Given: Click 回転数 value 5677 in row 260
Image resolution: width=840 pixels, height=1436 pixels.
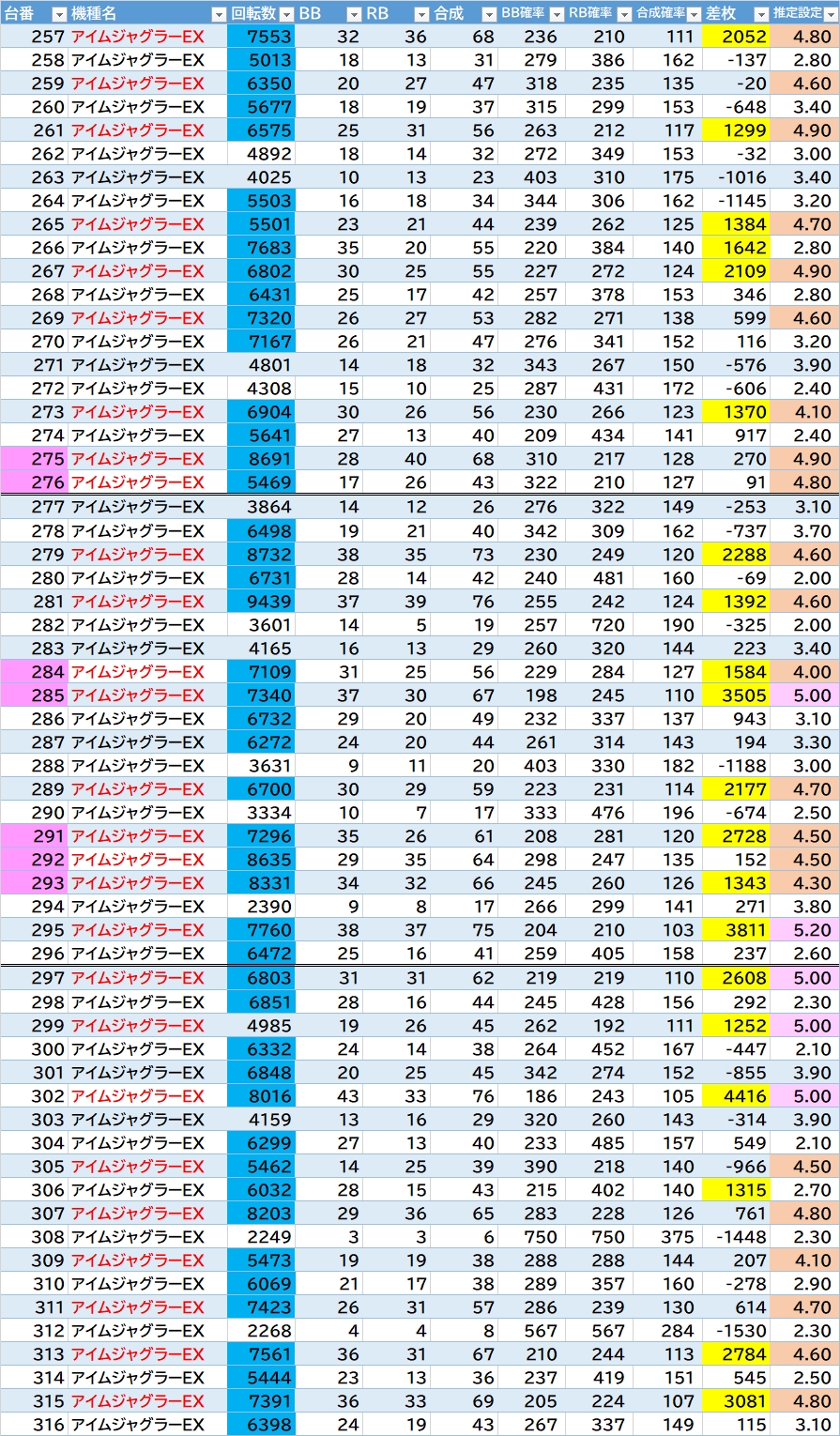Looking at the screenshot, I should click(x=261, y=107).
